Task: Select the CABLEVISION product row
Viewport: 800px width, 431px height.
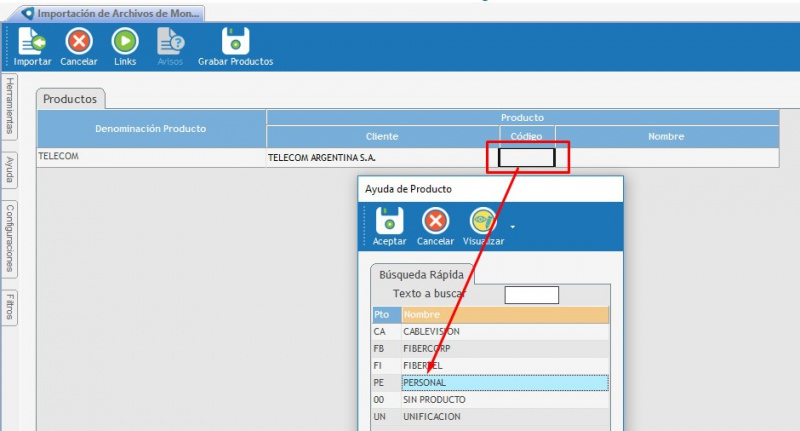Action: 504,332
